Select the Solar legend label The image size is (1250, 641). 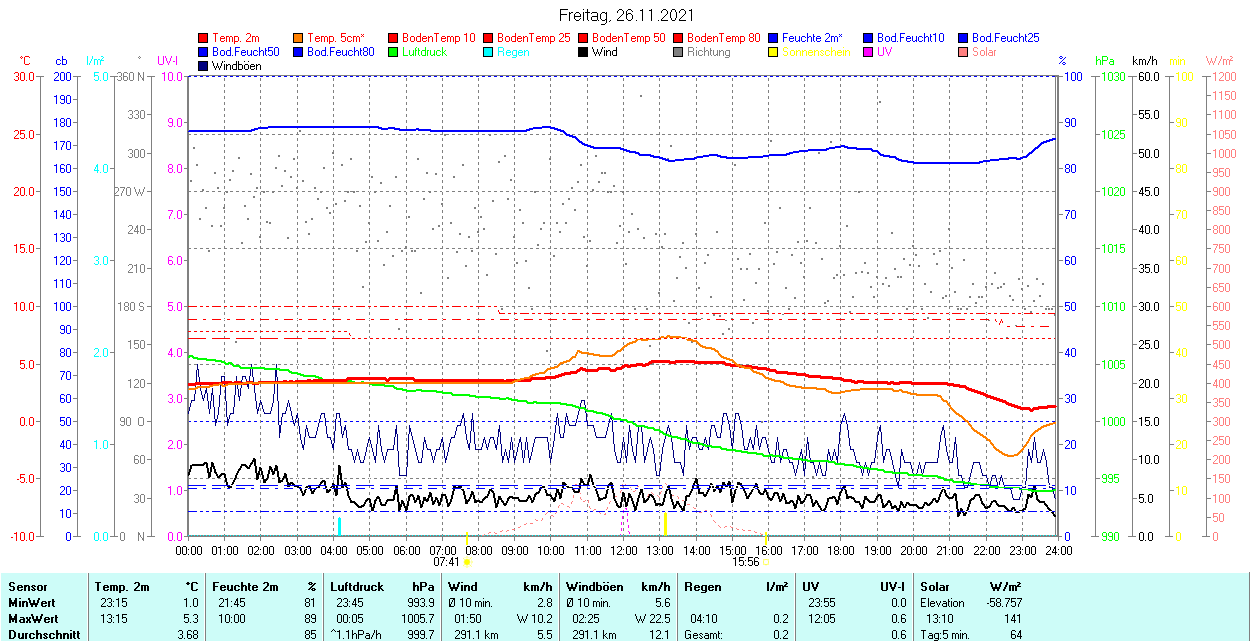coord(984,52)
